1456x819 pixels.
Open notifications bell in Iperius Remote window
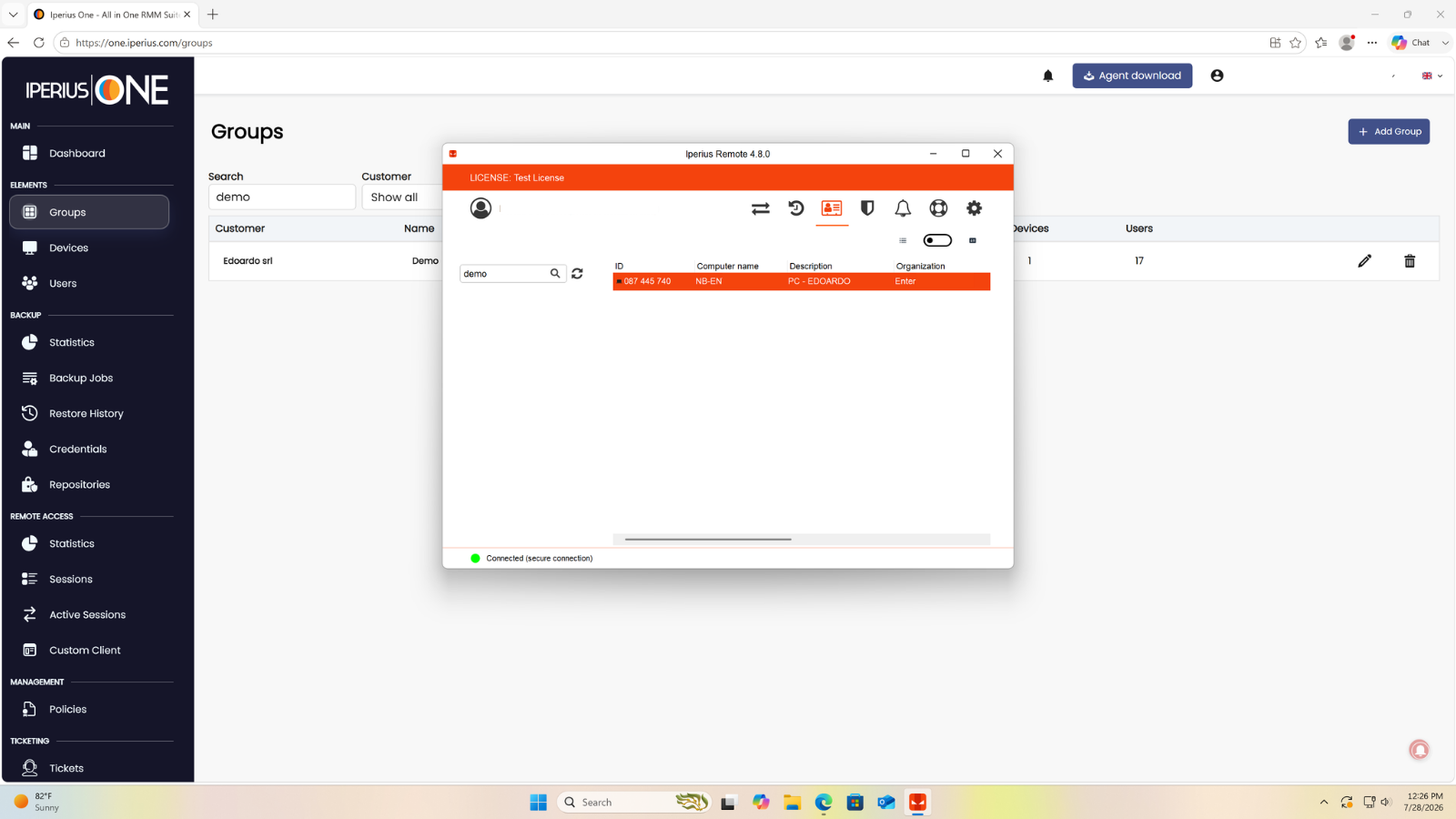click(x=903, y=208)
